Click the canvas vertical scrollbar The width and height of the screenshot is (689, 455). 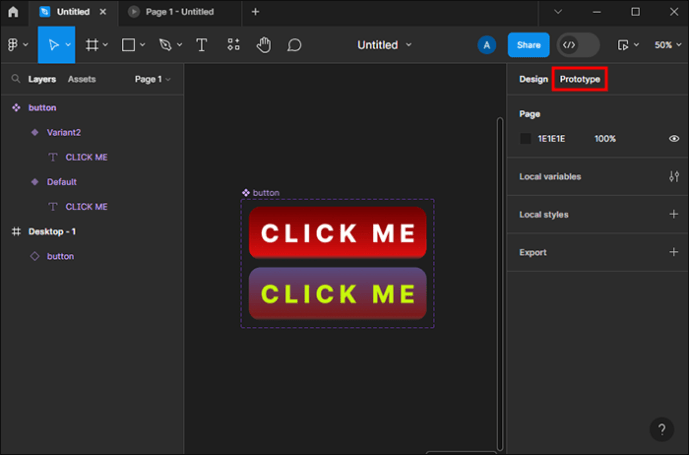tap(500, 284)
